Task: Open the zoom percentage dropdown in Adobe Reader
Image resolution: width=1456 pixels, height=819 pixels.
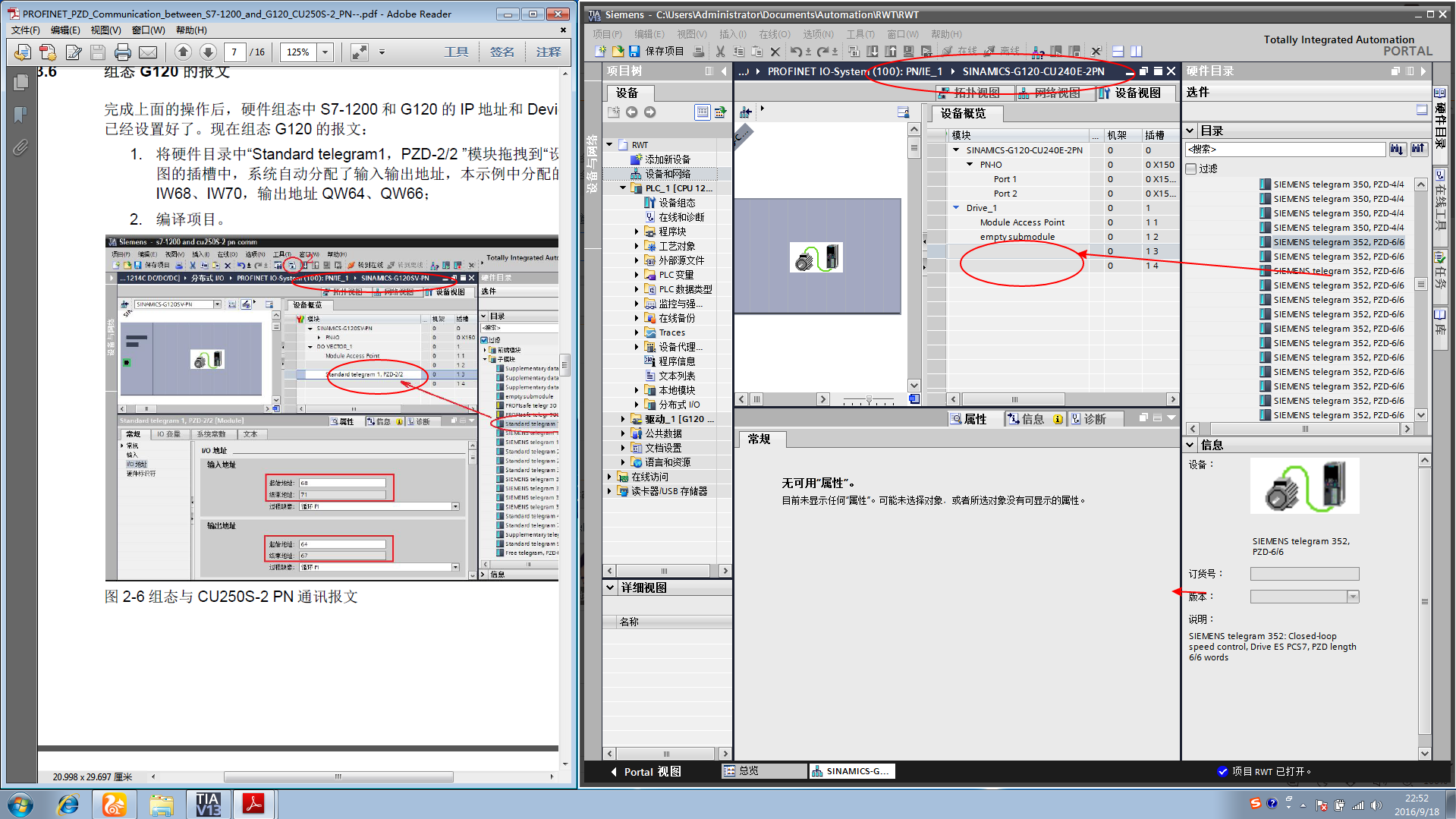Action: [x=325, y=52]
